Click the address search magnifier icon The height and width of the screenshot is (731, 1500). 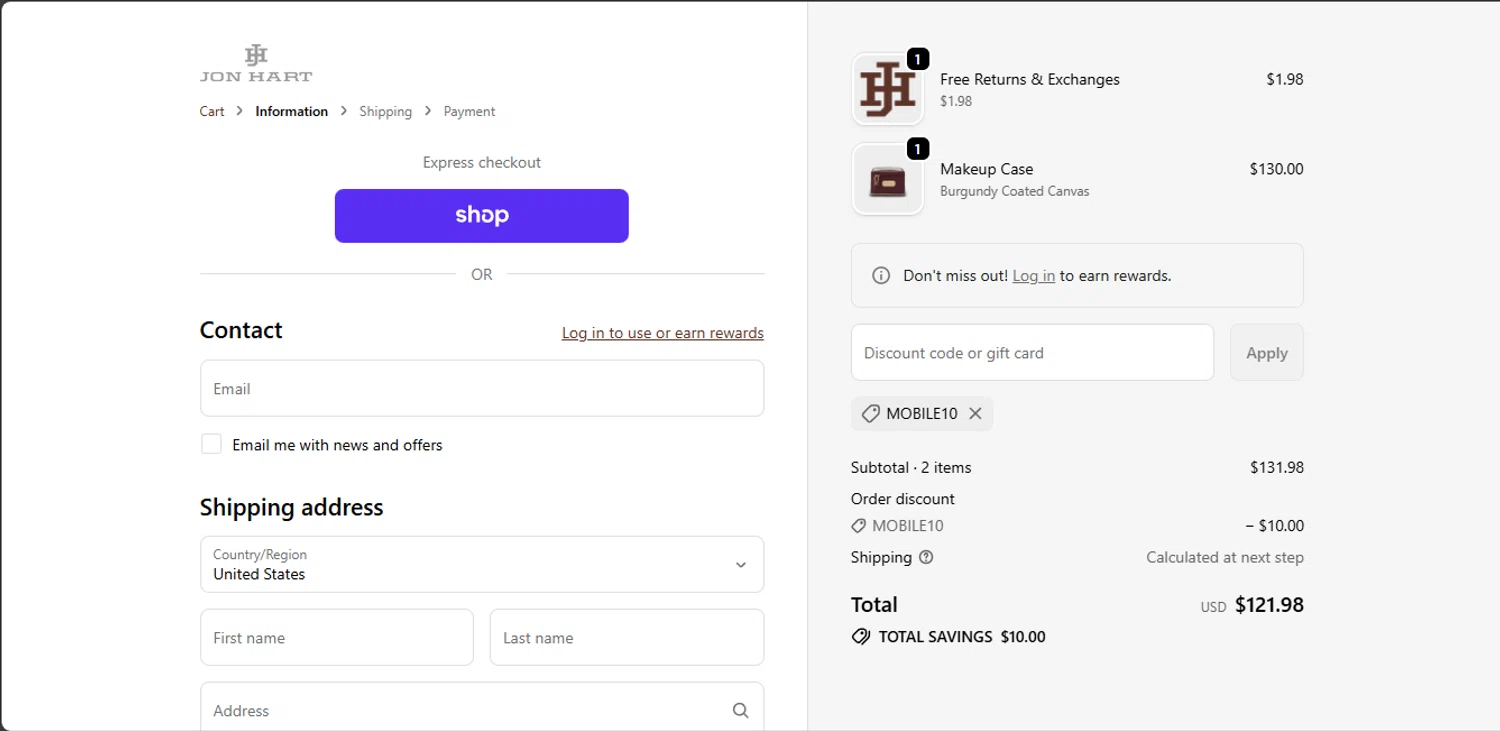point(740,710)
